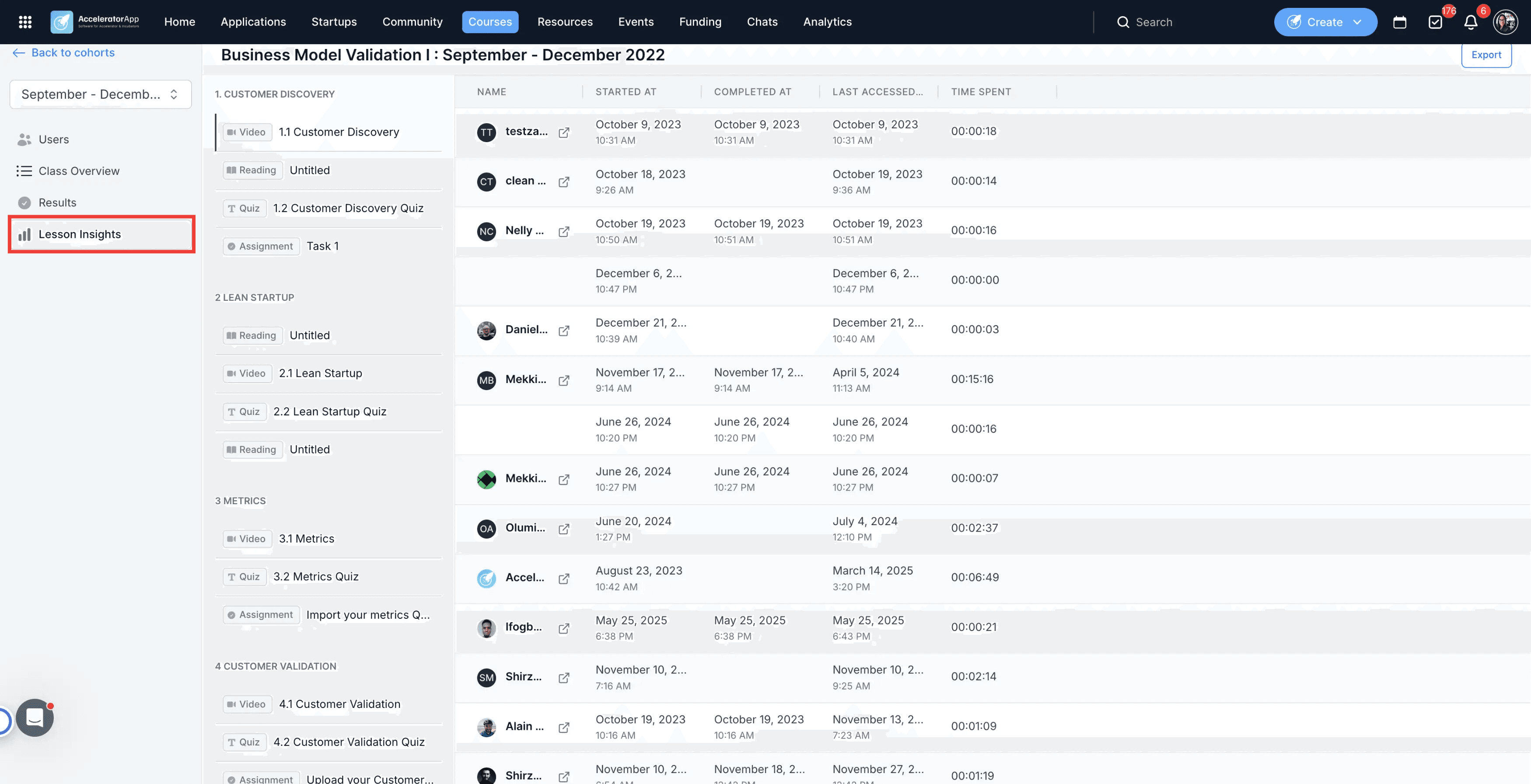Open the apps grid launcher icon
The width and height of the screenshot is (1531, 784).
tap(25, 22)
